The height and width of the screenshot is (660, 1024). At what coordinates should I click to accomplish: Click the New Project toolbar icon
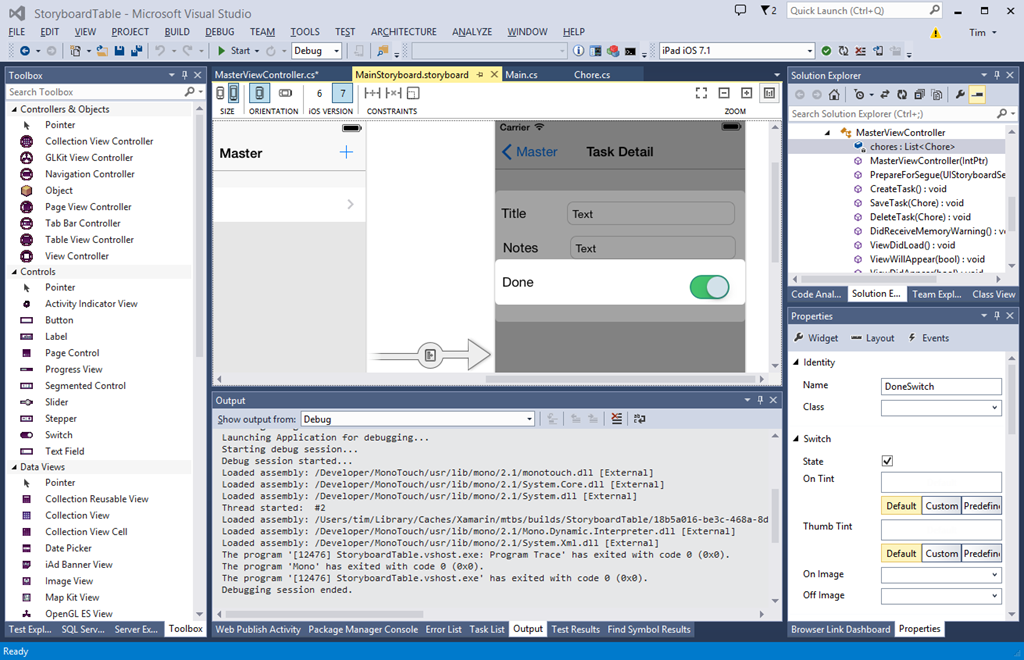75,51
